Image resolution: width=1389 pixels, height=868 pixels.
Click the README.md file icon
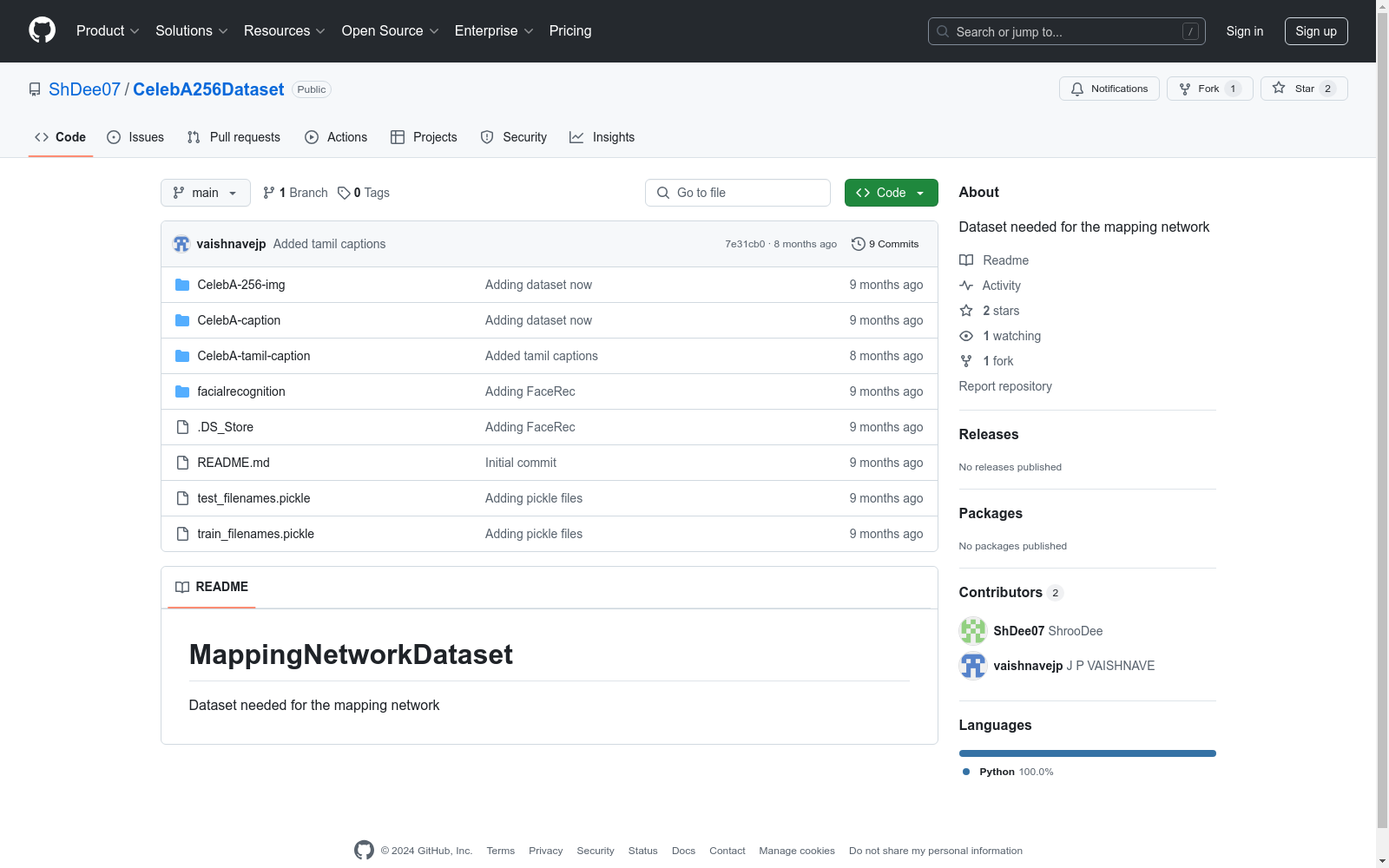pos(182,463)
